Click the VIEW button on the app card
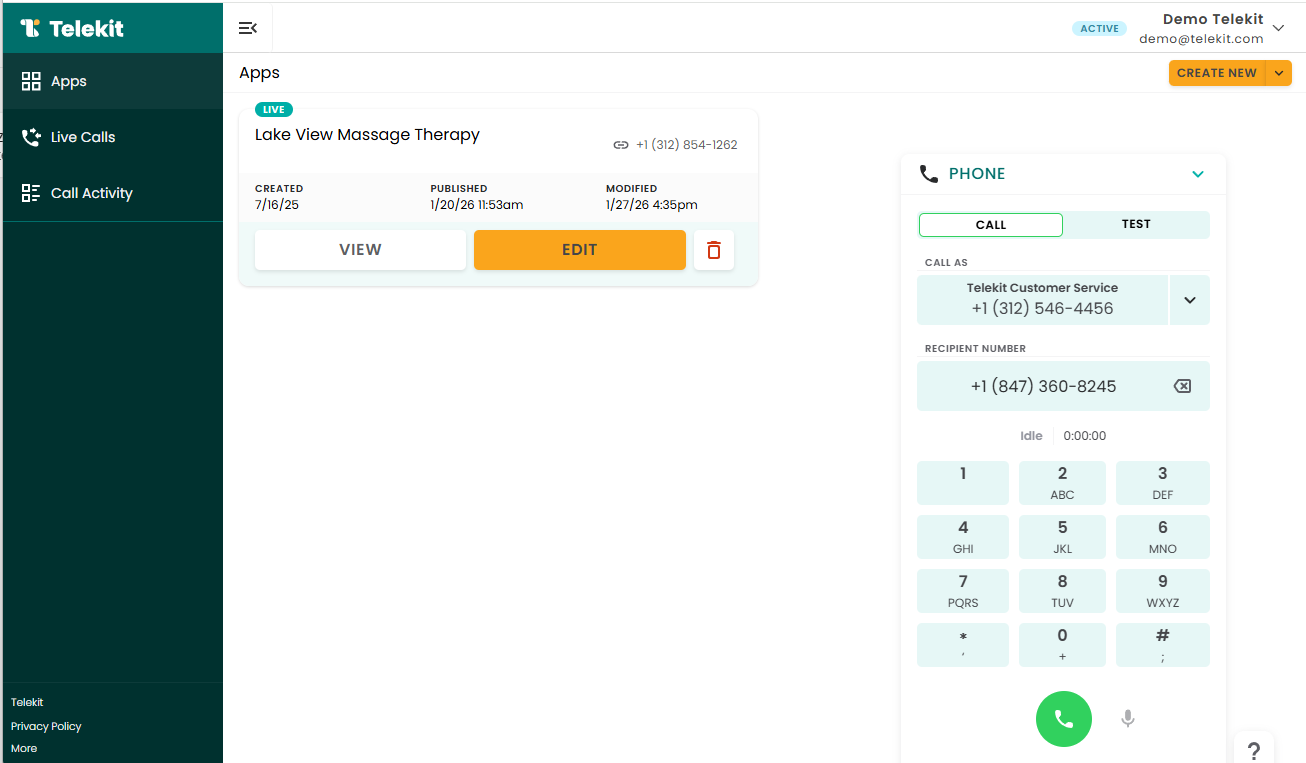Viewport: 1306px width, 763px height. click(360, 250)
